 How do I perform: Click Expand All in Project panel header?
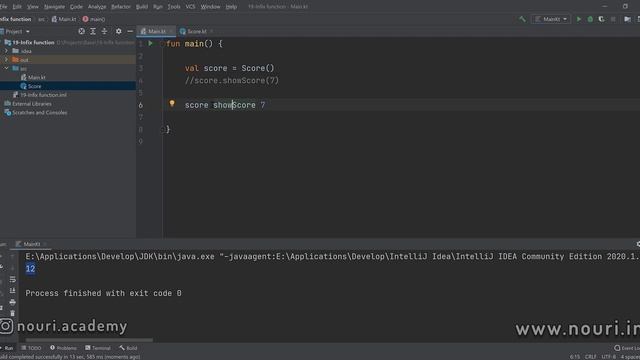coord(93,31)
